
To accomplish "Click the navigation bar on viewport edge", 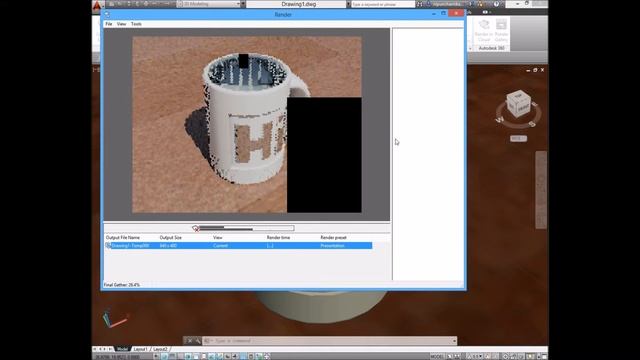I will coord(541,190).
